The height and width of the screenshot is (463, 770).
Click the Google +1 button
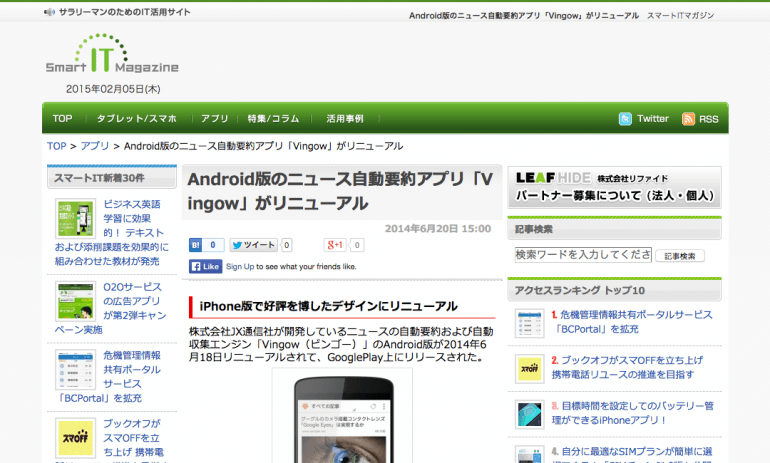335,245
